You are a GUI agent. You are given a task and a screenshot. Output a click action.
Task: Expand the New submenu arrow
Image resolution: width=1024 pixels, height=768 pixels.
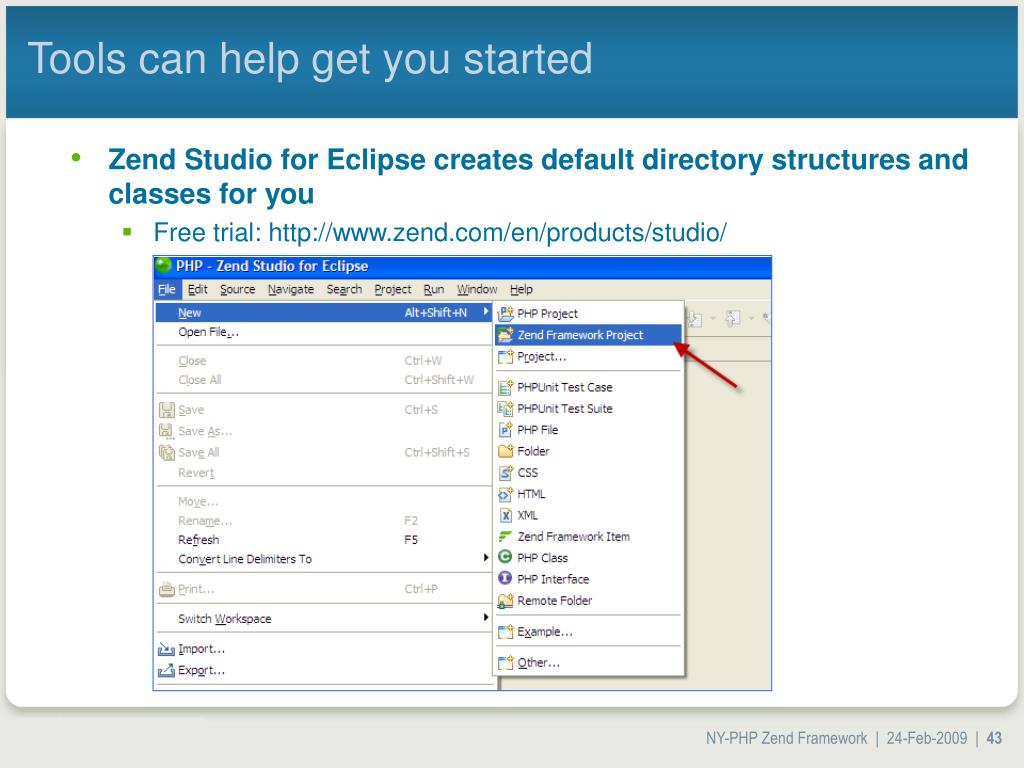[486, 312]
